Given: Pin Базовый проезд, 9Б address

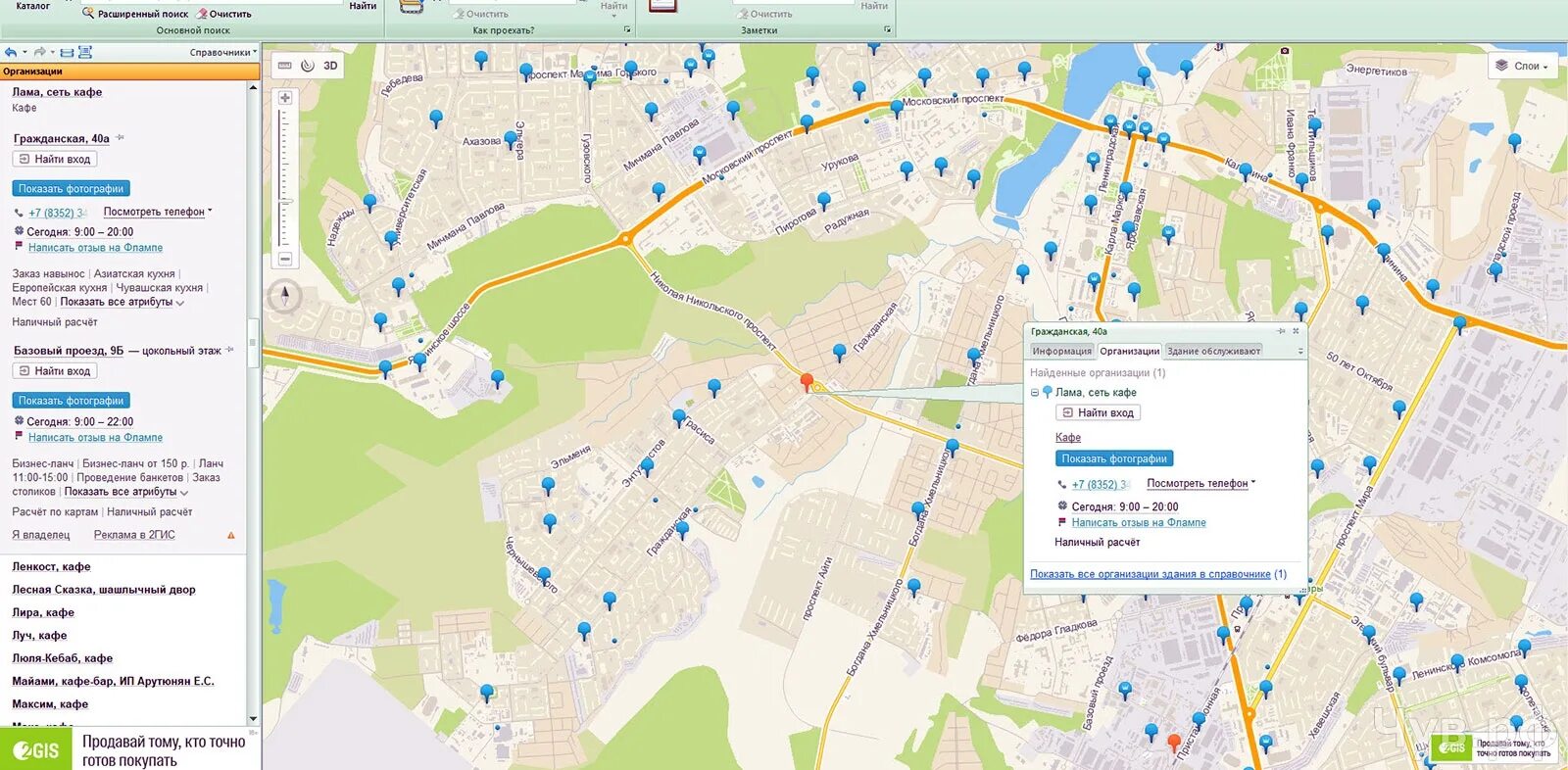Looking at the screenshot, I should point(230,350).
